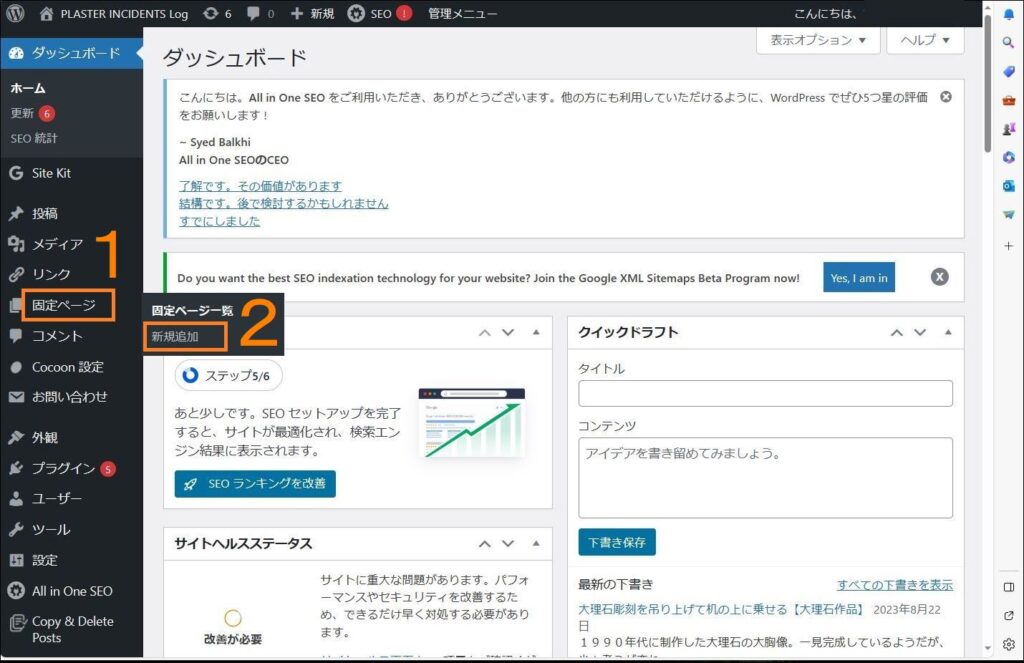Click the タイトル input field
Screen dimensions: 1024x663
[x=765, y=394]
